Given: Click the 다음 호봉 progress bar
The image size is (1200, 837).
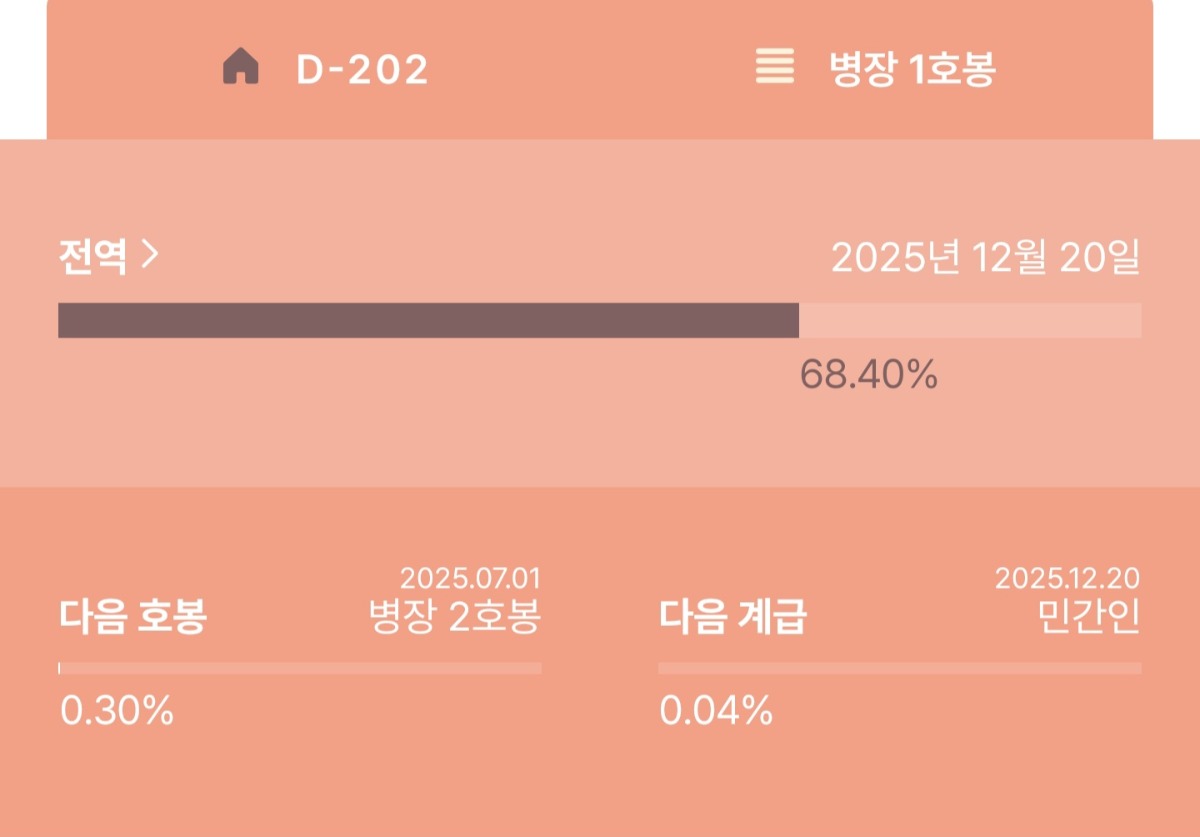Looking at the screenshot, I should [x=300, y=668].
